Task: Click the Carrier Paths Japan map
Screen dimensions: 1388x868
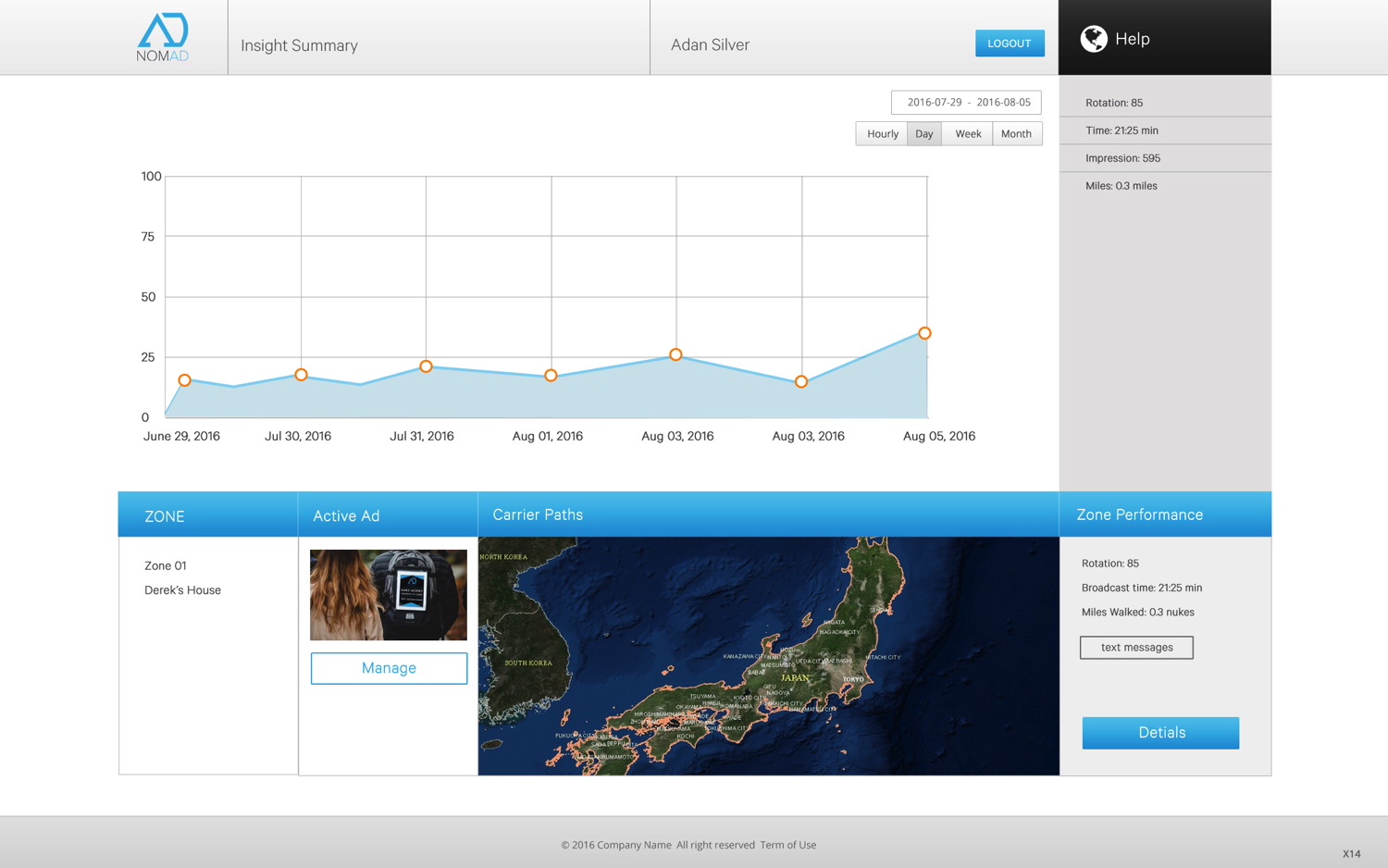Action: point(768,655)
